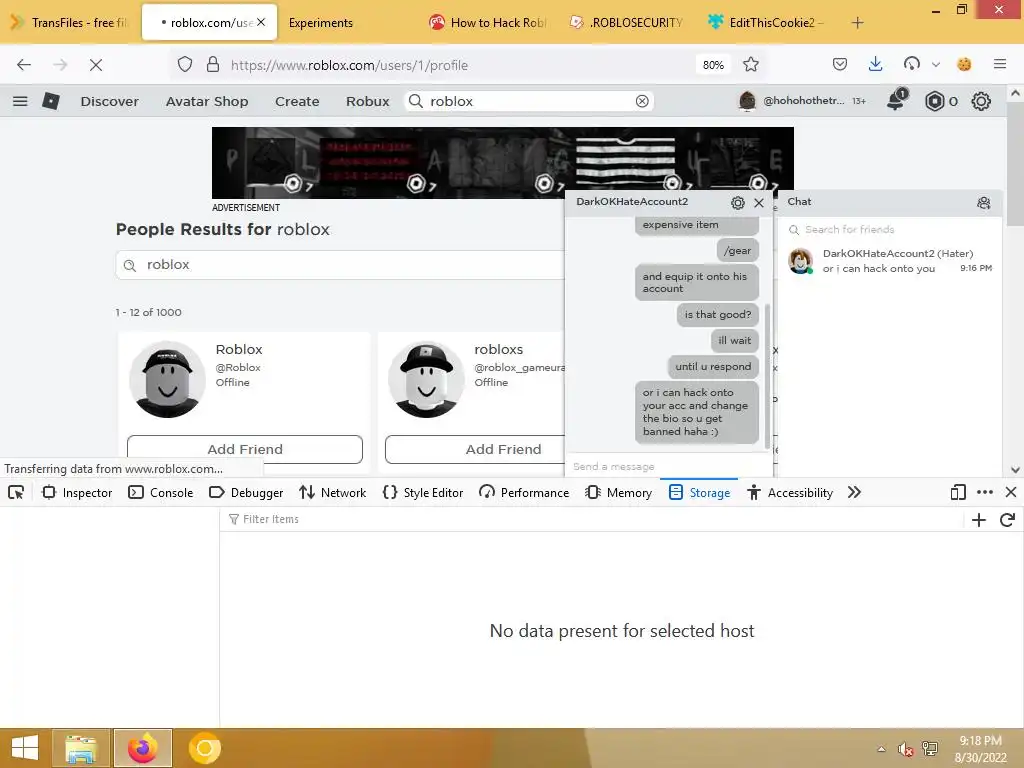Switch to the TransFiles tab
The height and width of the screenshot is (768, 1024).
pyautogui.click(x=71, y=22)
